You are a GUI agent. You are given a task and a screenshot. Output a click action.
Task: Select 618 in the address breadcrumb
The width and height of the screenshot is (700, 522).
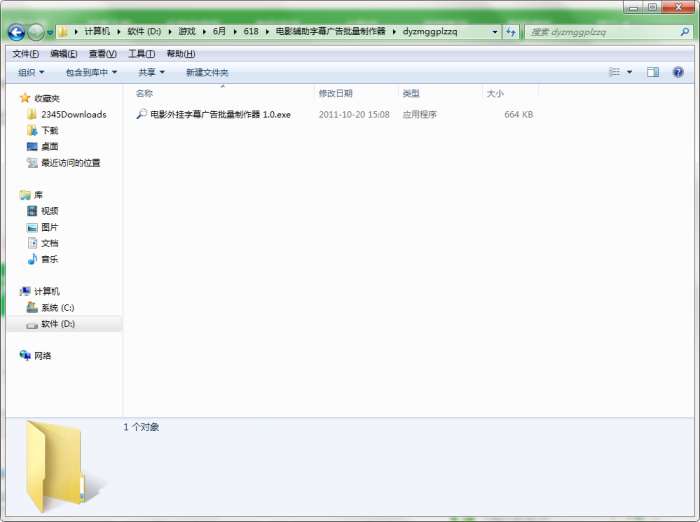(x=251, y=31)
